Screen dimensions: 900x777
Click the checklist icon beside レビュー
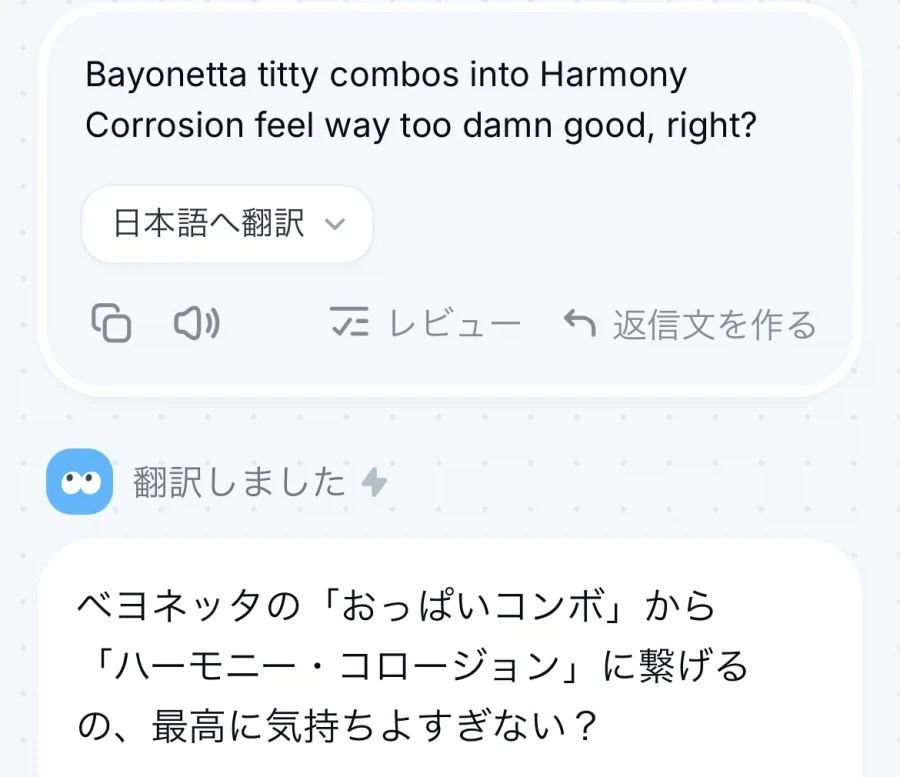point(349,323)
